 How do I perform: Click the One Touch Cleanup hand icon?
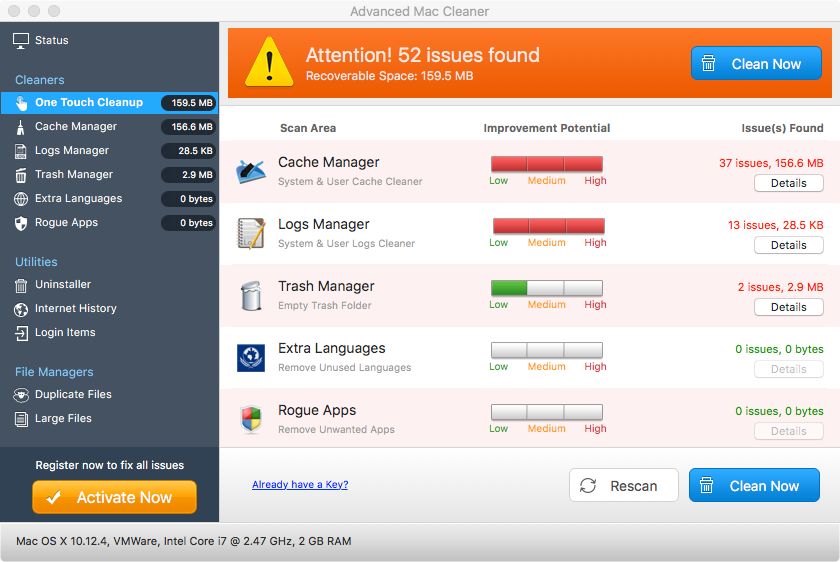[21, 103]
